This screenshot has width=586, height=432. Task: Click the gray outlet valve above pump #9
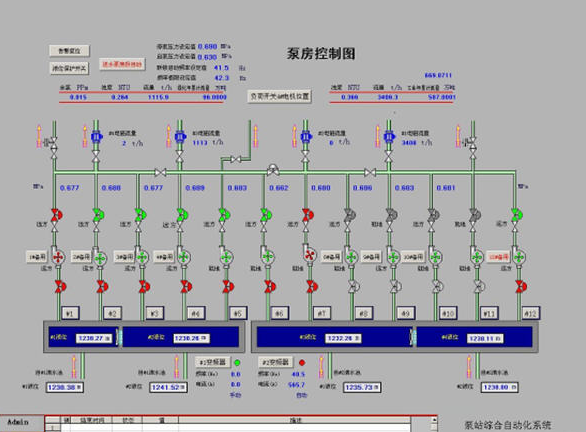(391, 215)
